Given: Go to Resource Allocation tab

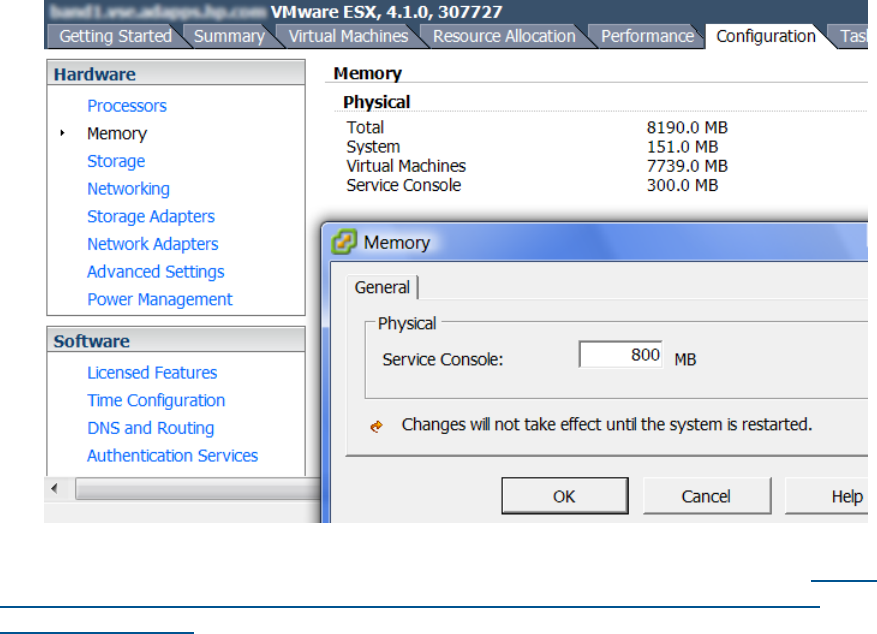Looking at the screenshot, I should pos(504,36).
